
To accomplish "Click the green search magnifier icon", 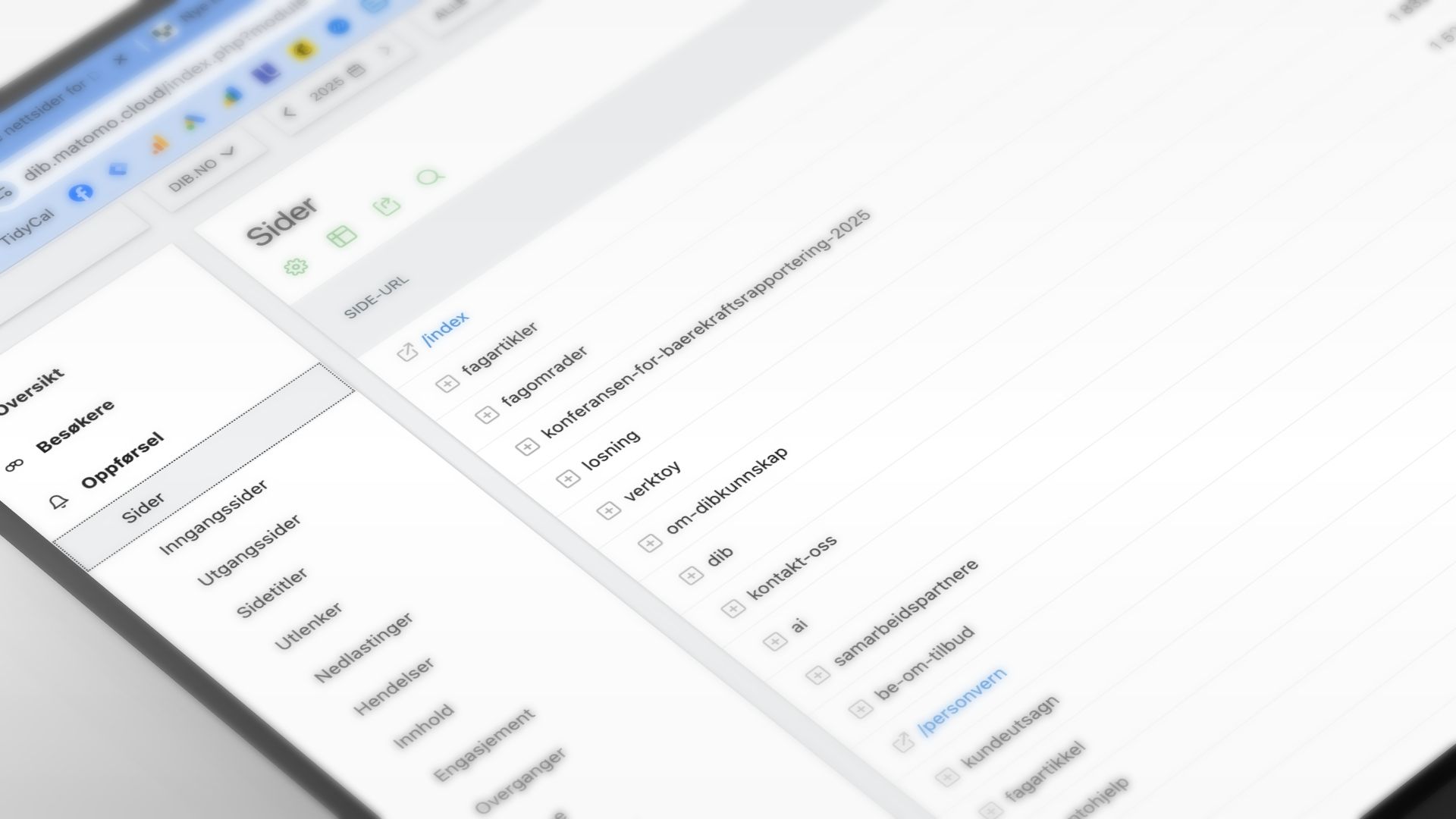I will (431, 178).
